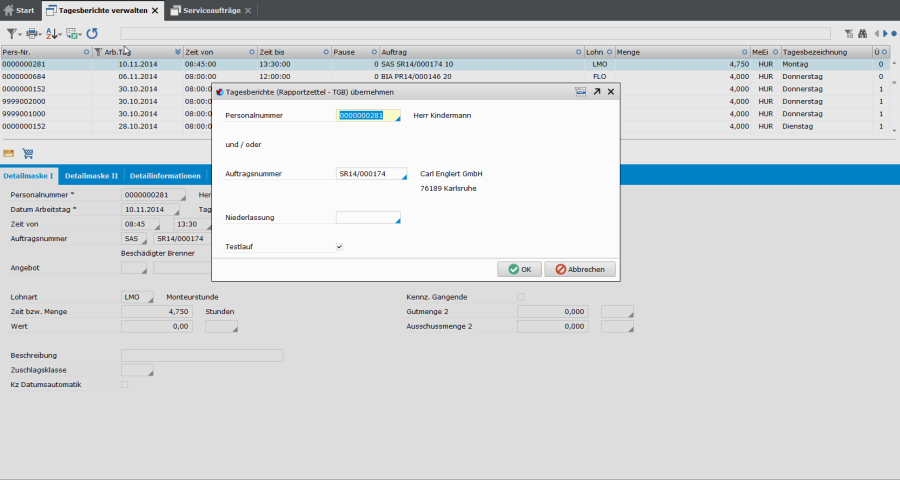Expand the Niederlassung dropdown field
Viewport: 900px width, 480px height.
click(x=368, y=217)
